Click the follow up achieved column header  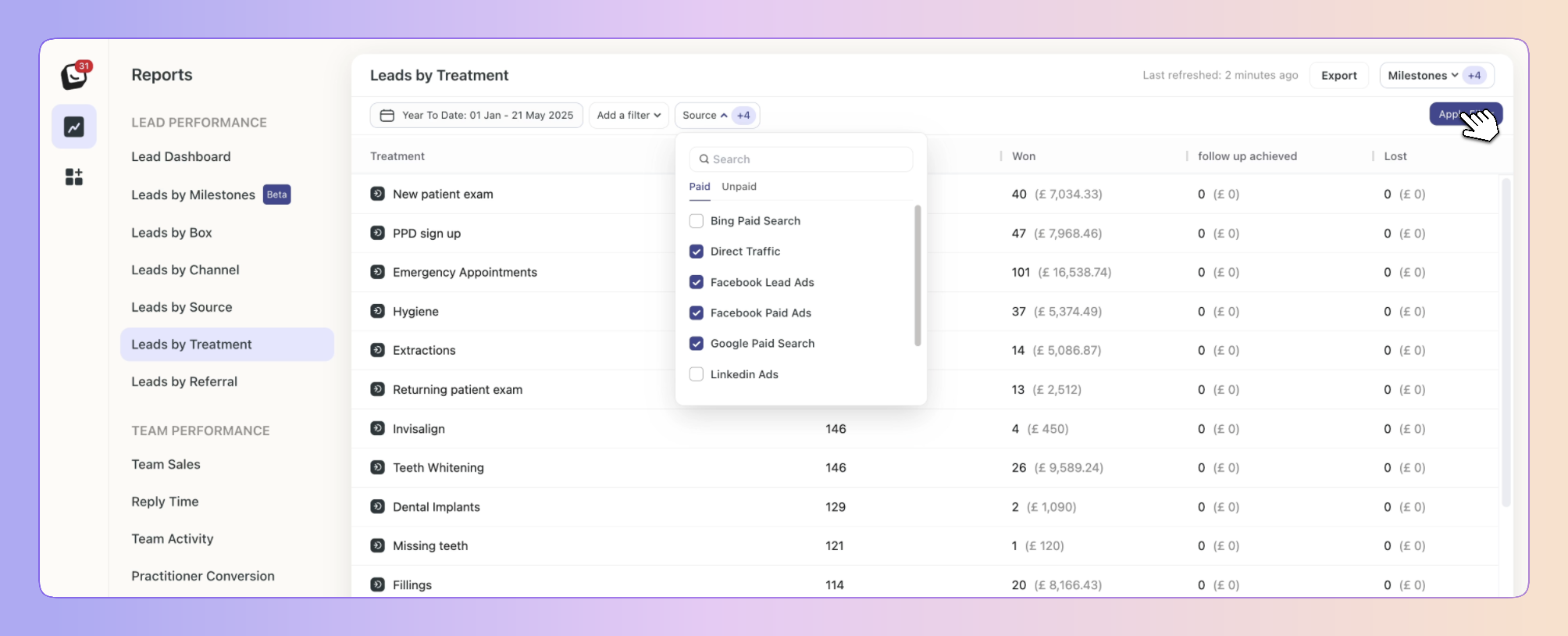click(1247, 156)
